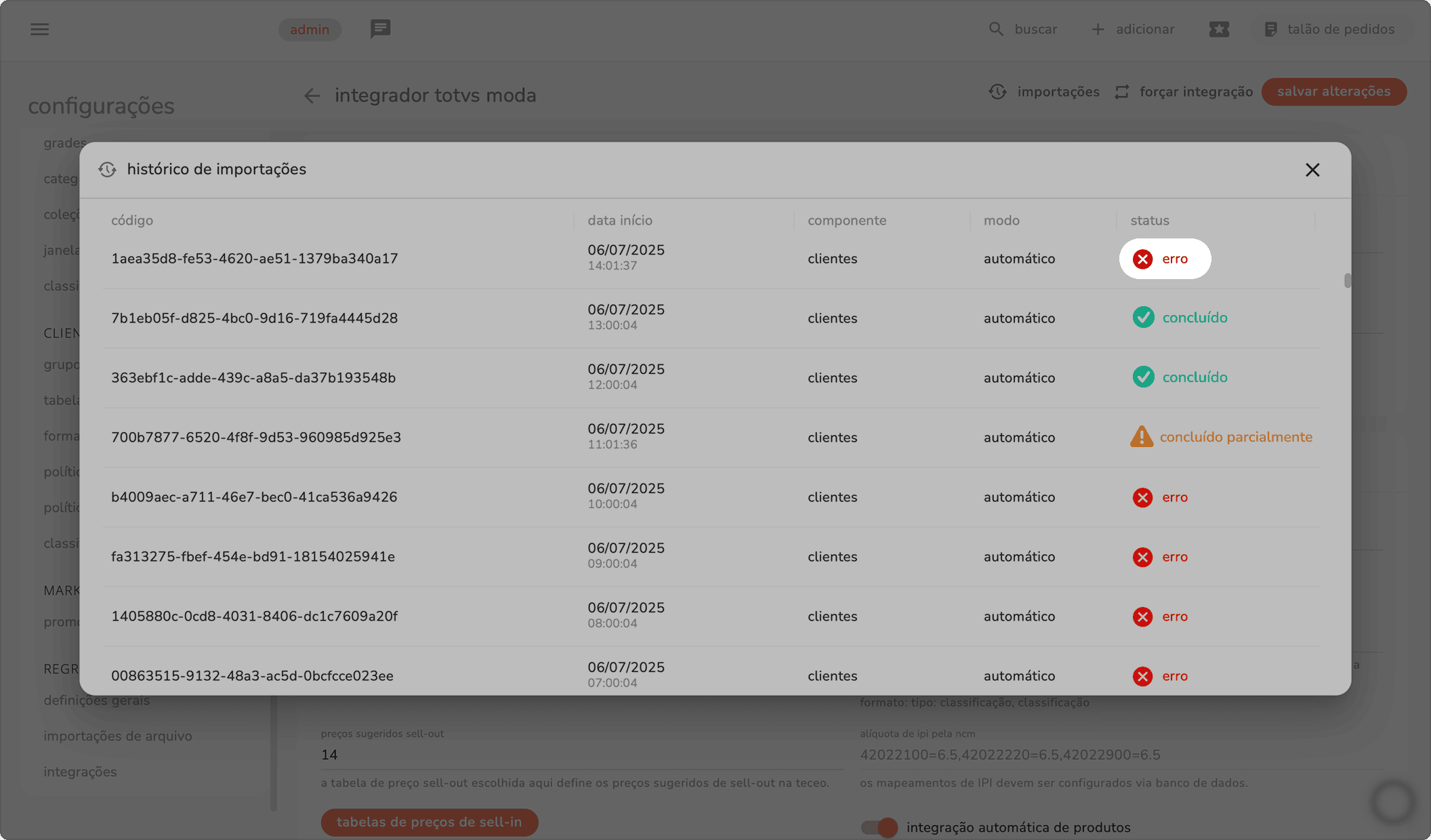Viewport: 1431px width, 840px height.
Task: Click the green check icon at 13:00:04
Action: pyautogui.click(x=1144, y=317)
